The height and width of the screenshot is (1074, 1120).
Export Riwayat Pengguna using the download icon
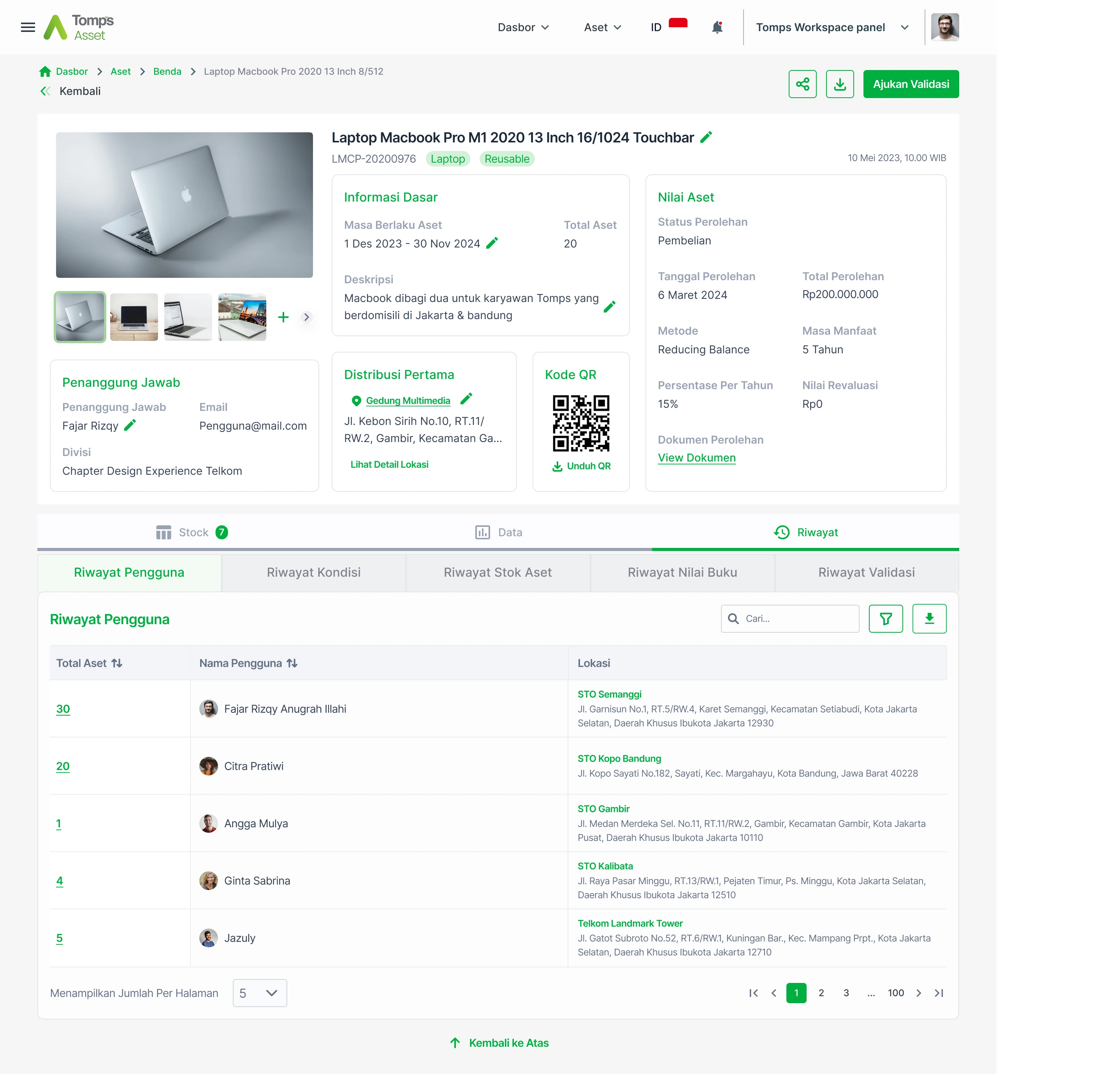pos(929,618)
